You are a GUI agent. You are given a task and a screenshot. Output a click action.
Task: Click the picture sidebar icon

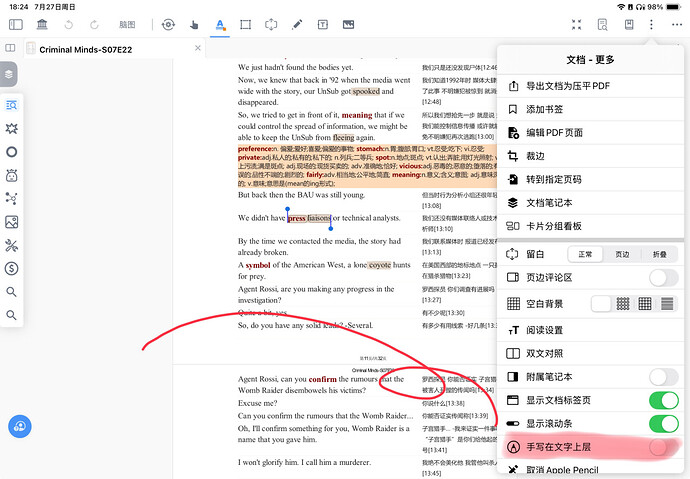click(x=11, y=222)
